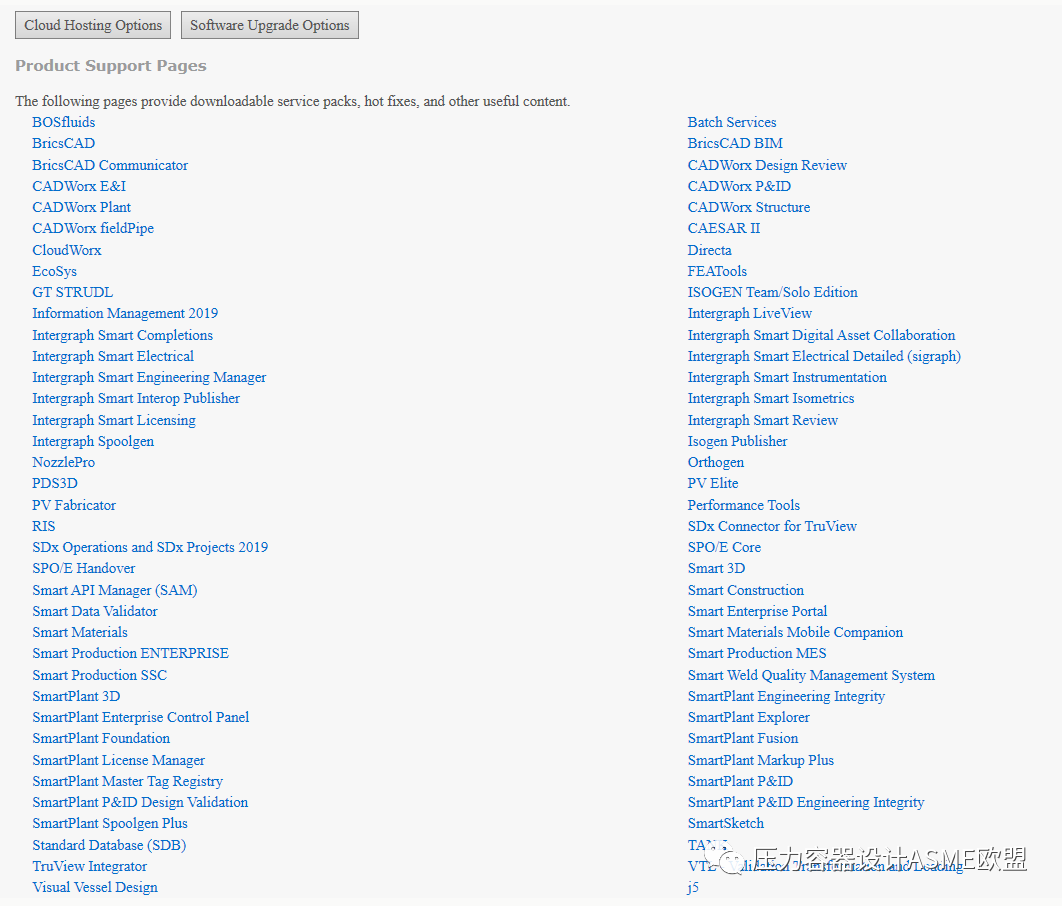Image resolution: width=1062 pixels, height=906 pixels.
Task: Go to SmartPlant Foundation page
Action: click(101, 738)
